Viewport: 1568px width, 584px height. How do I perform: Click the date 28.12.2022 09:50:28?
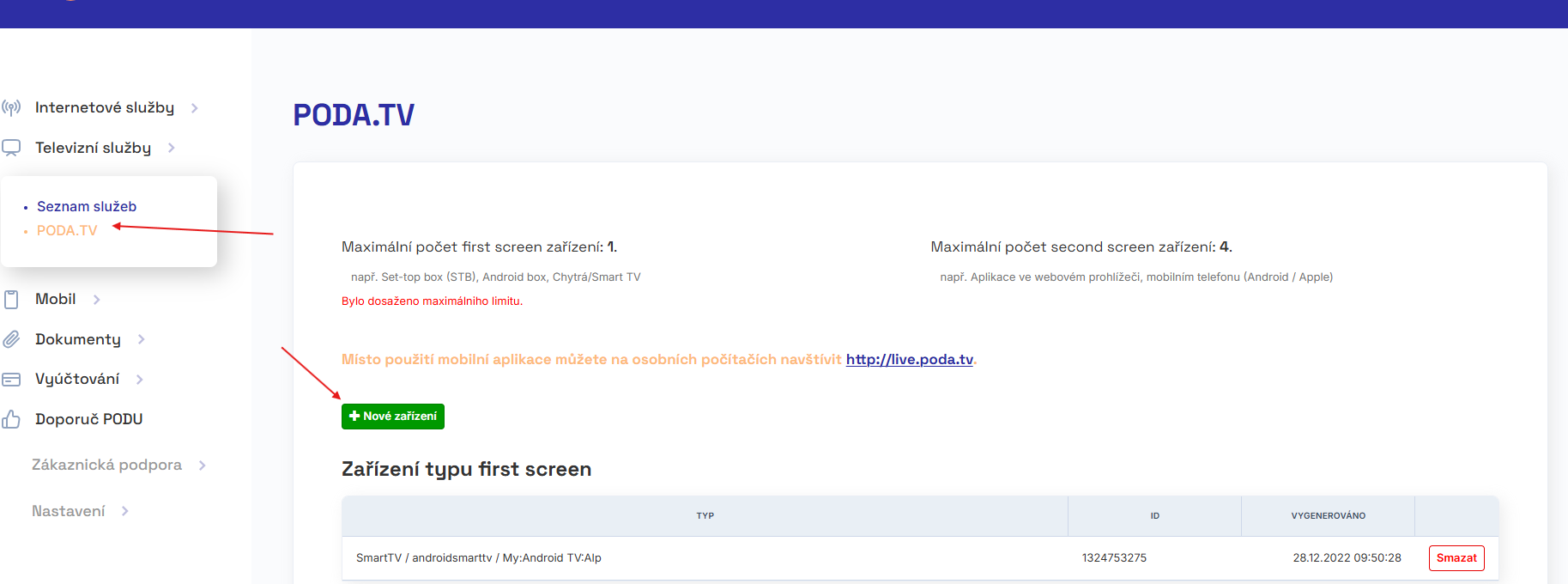click(x=1347, y=558)
